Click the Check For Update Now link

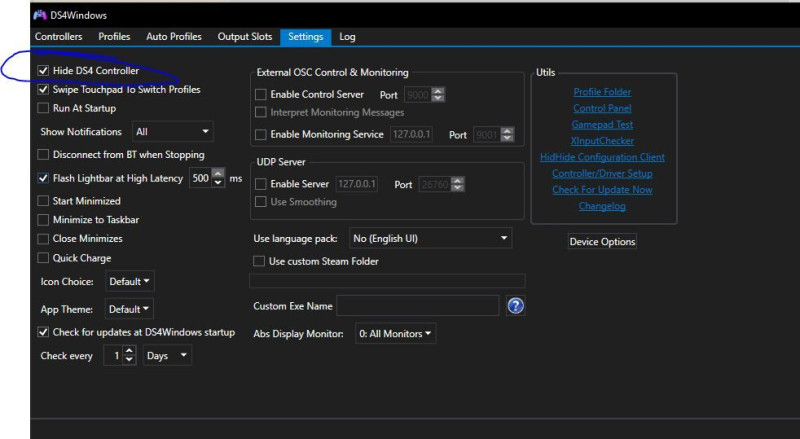pyautogui.click(x=602, y=190)
